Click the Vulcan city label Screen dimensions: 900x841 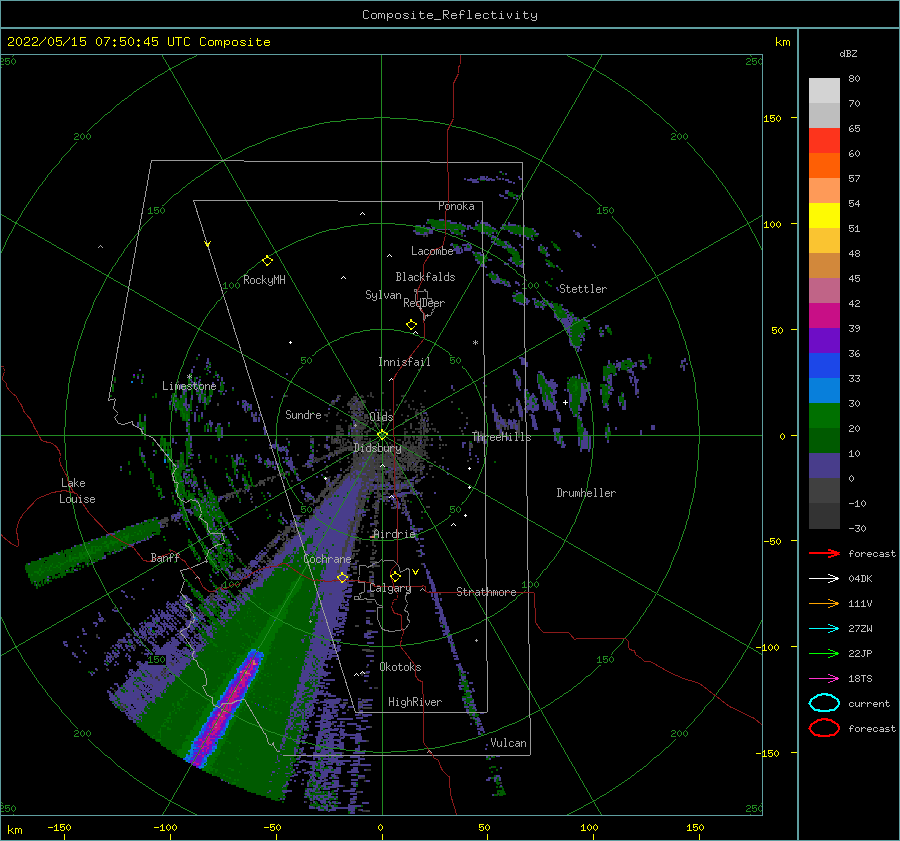508,743
